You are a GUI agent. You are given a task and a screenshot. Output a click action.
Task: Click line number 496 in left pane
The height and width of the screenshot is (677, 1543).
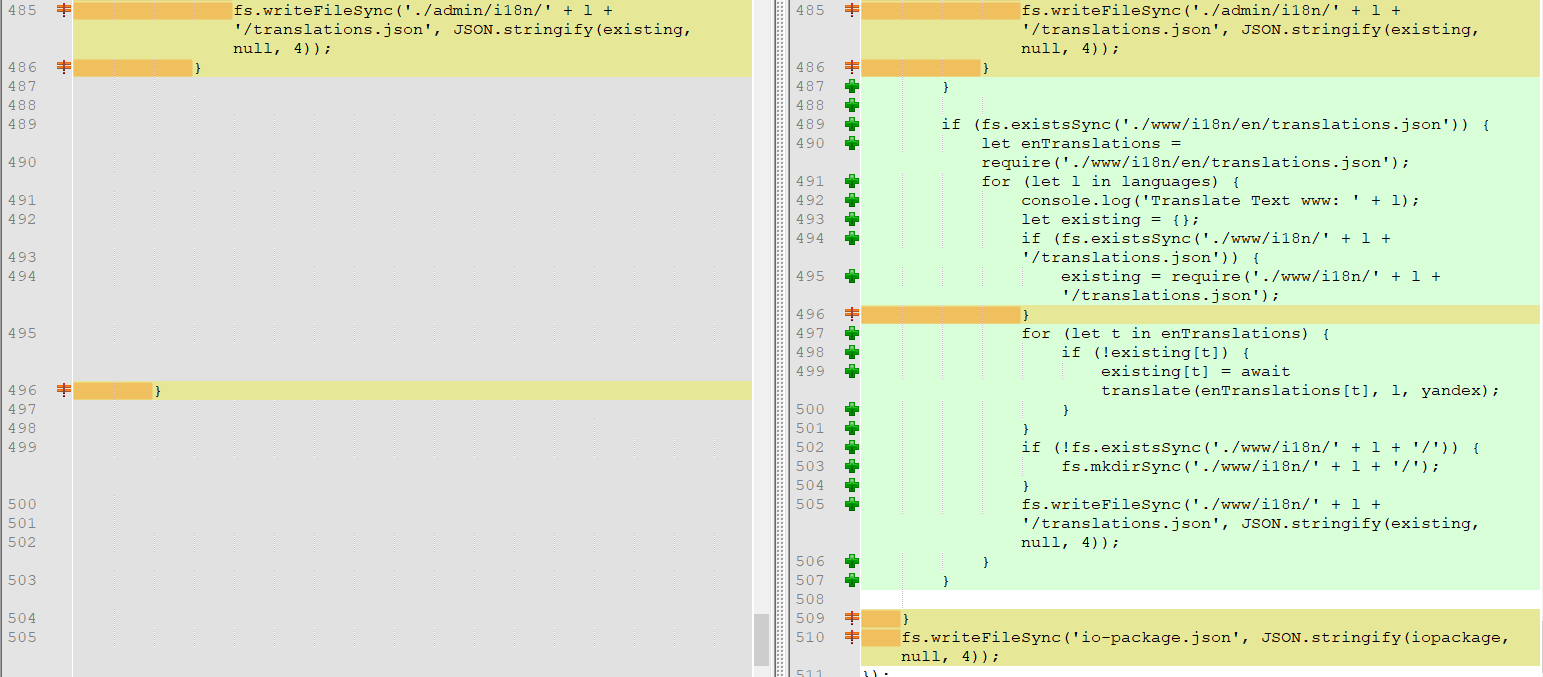tap(21, 390)
